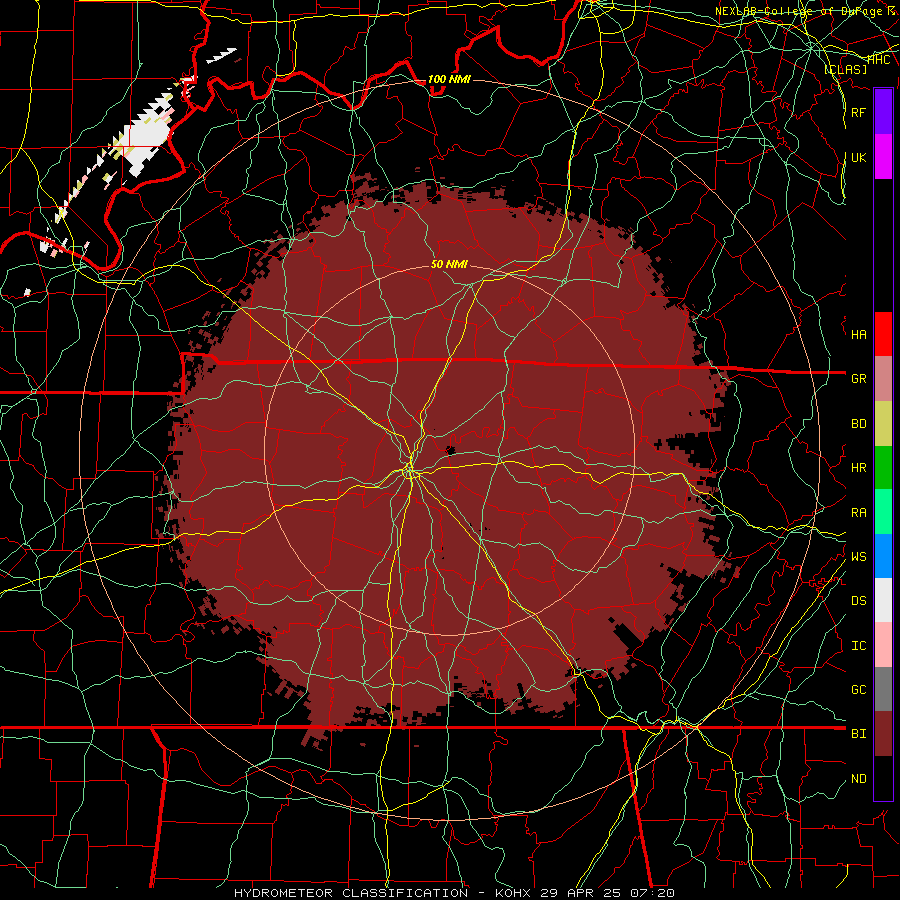Screen dimensions: 900x900
Task: Click the RA legend label
Action: pos(858,513)
